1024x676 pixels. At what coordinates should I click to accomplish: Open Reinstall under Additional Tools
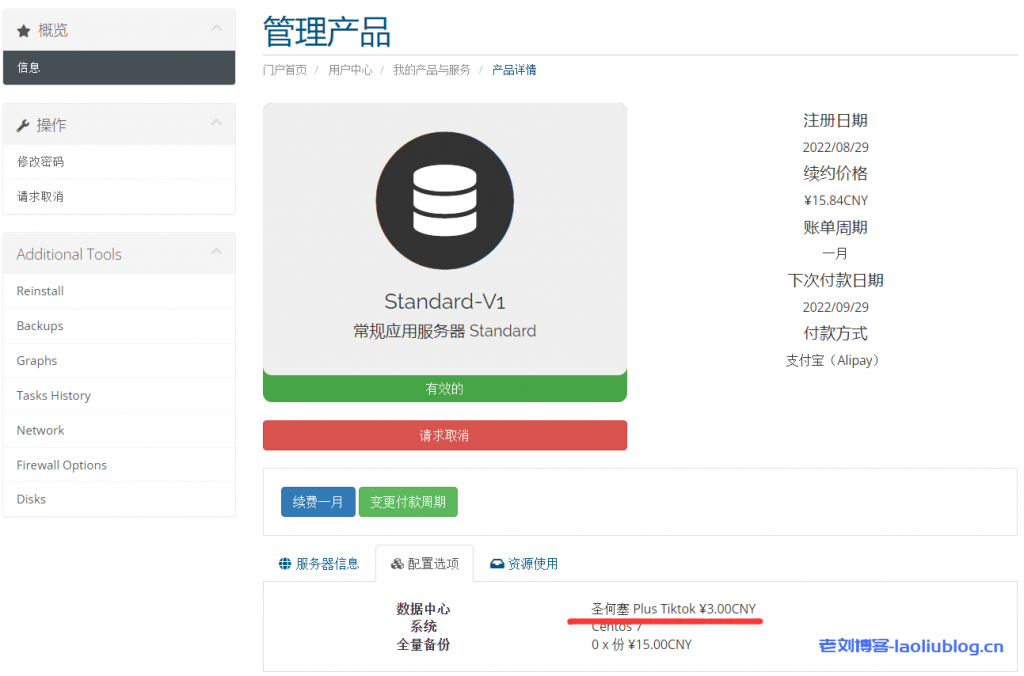point(38,290)
